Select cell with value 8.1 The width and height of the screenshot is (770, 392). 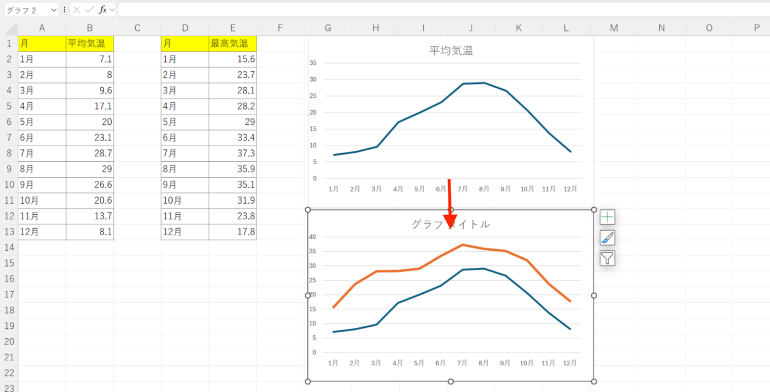[89, 232]
